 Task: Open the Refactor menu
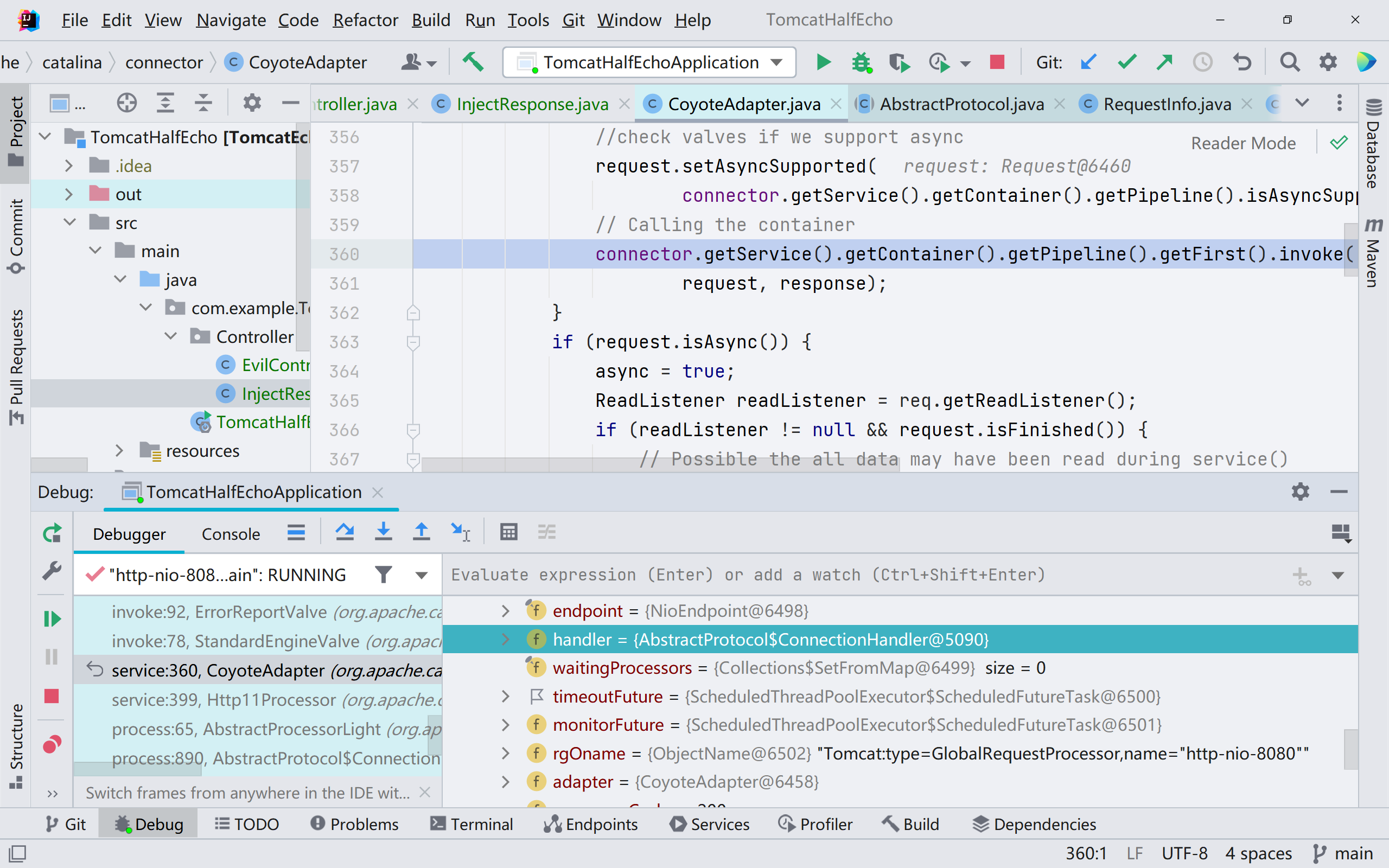[365, 20]
